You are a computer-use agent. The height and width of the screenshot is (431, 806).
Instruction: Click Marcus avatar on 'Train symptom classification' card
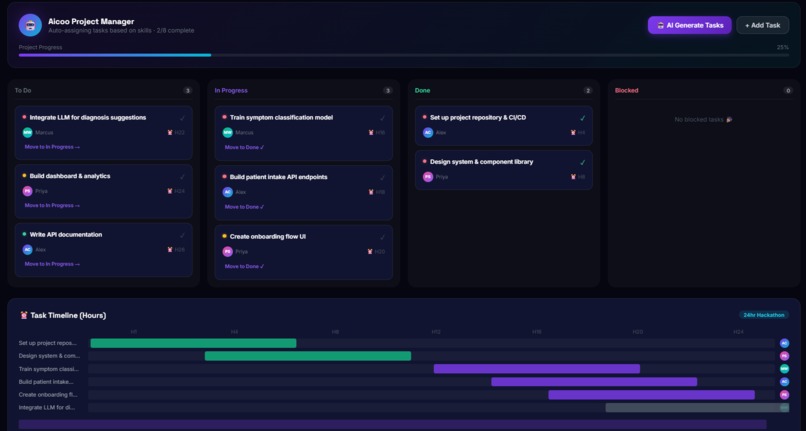[x=228, y=133]
